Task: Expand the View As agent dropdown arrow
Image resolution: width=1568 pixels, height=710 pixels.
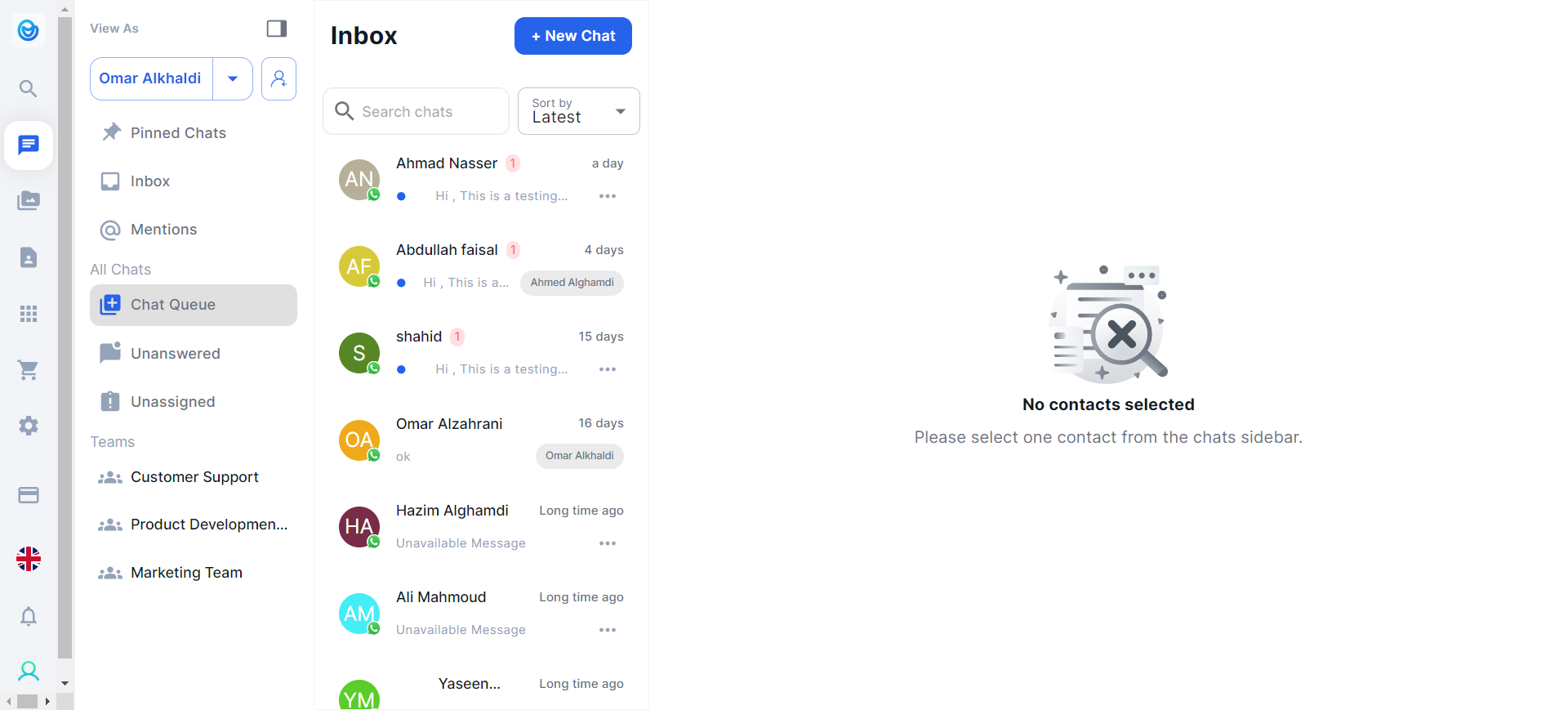Action: point(233,78)
